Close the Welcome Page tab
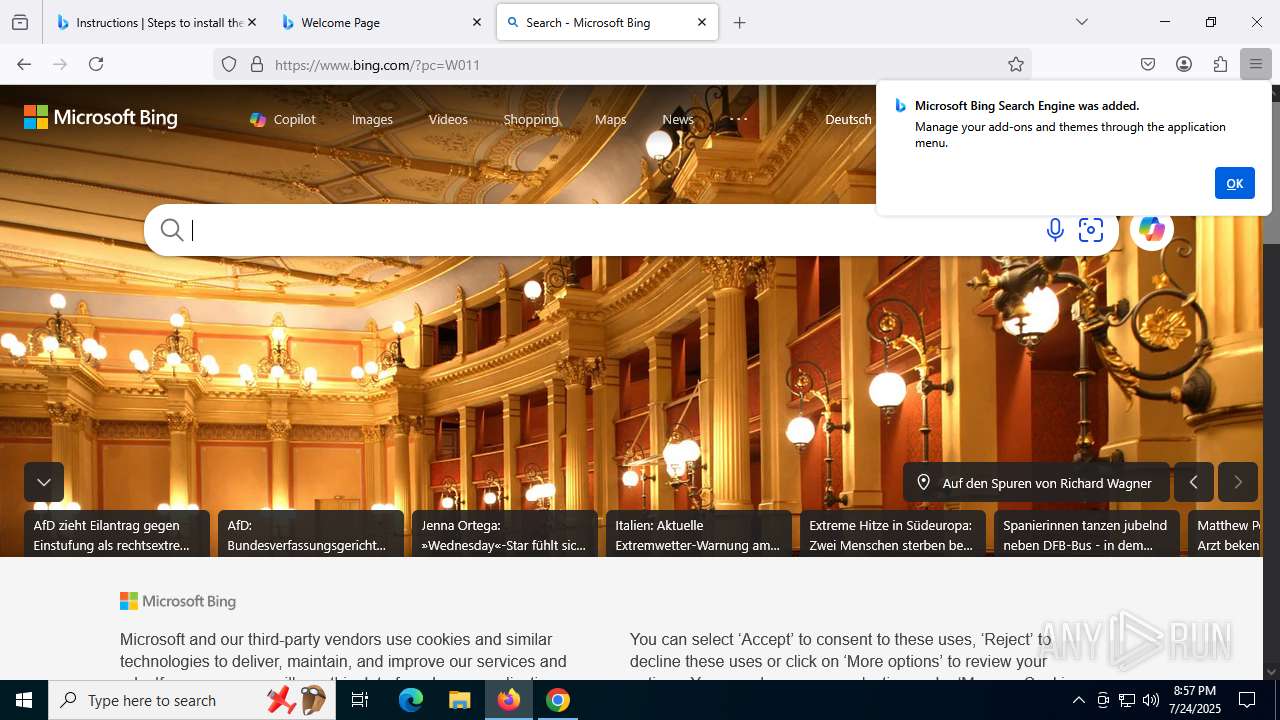 pyautogui.click(x=477, y=22)
